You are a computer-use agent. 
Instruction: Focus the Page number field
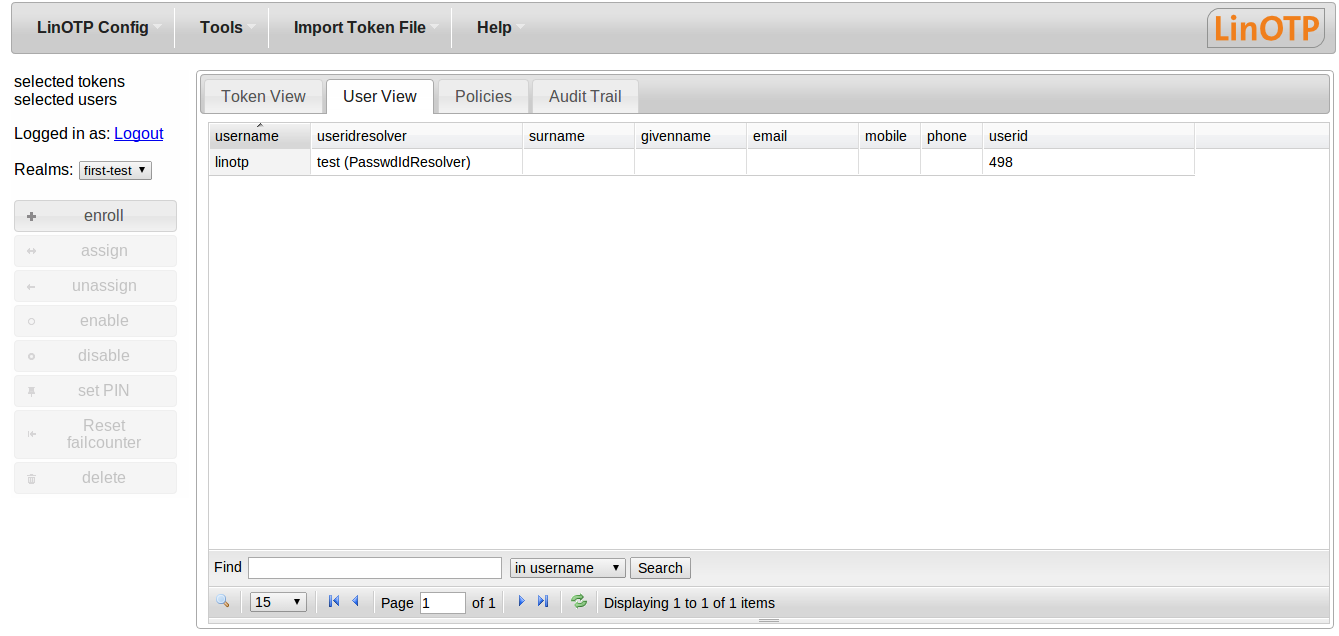(x=443, y=603)
